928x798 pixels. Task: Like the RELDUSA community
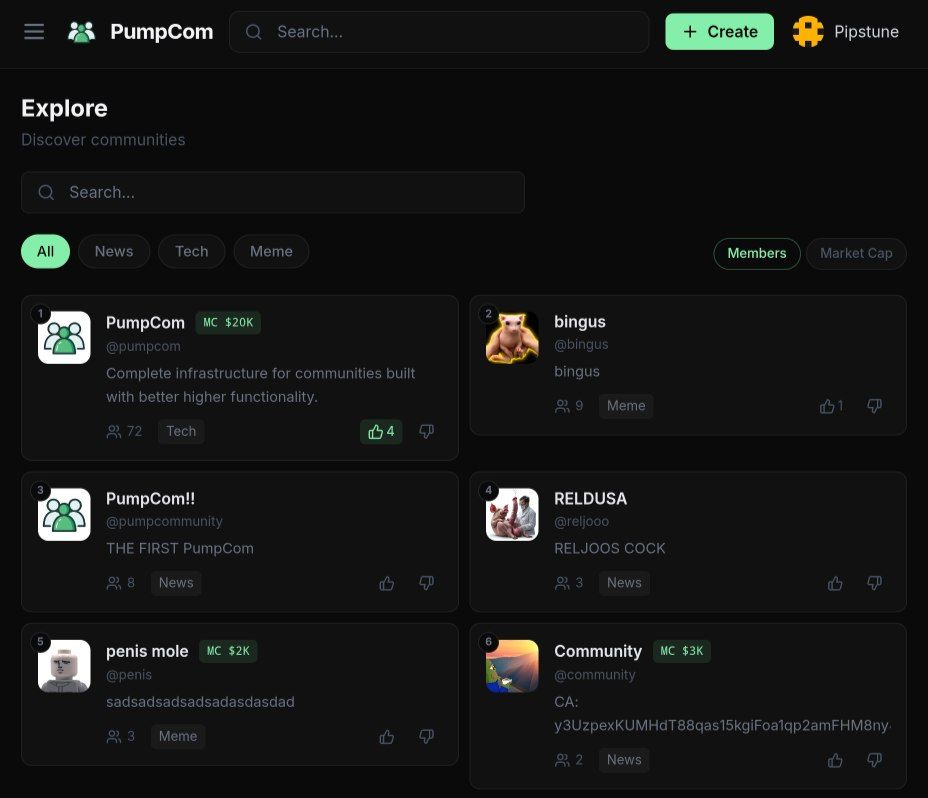coord(834,583)
